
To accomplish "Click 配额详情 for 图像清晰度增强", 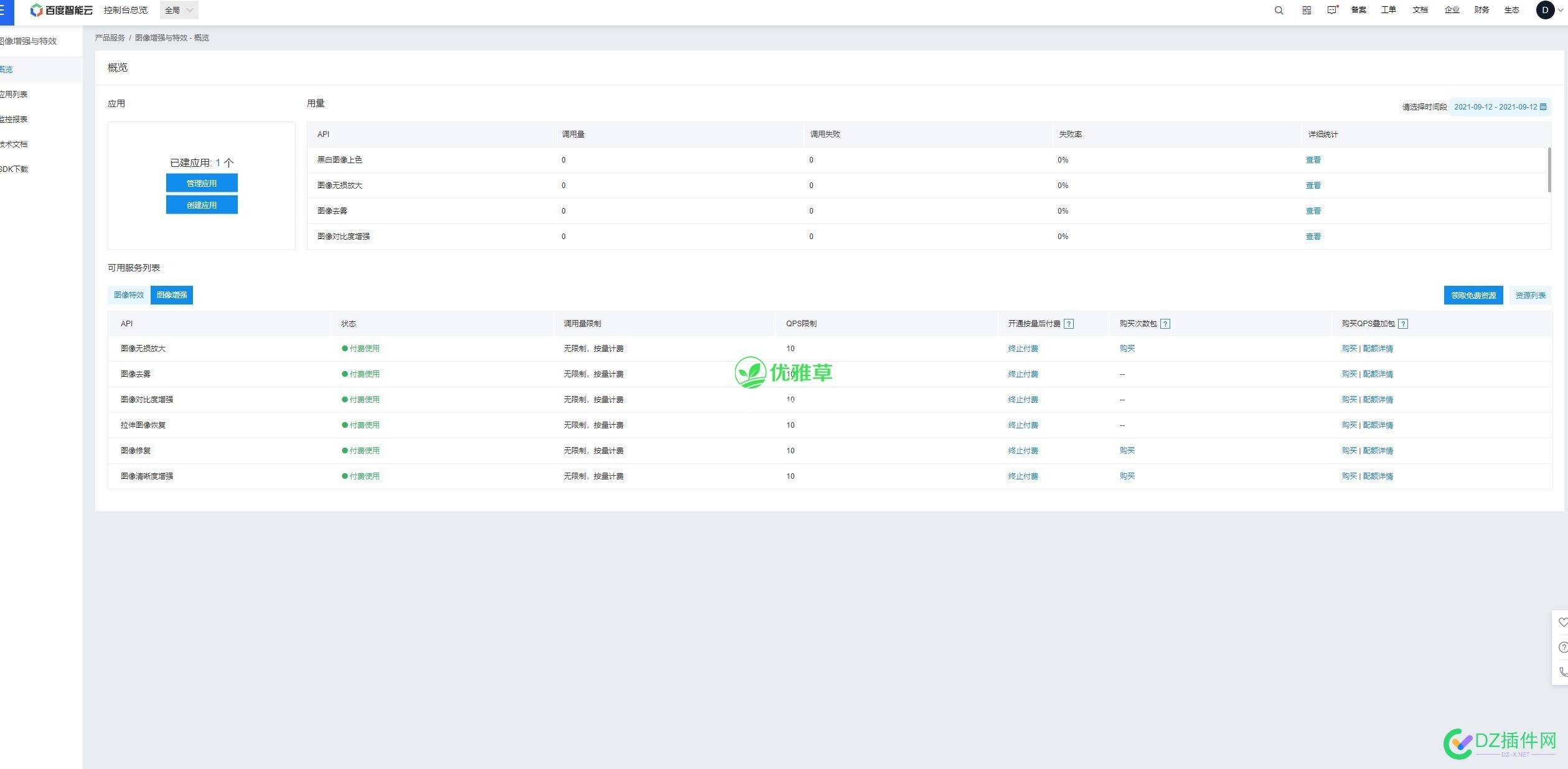I will point(1378,476).
